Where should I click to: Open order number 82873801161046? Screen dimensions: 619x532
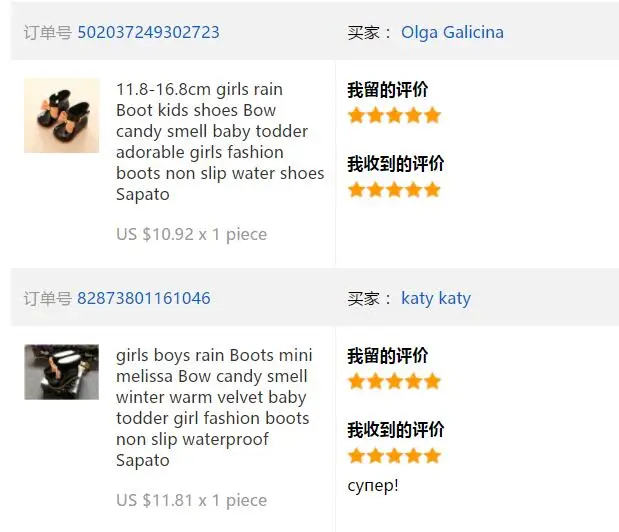[x=144, y=298]
